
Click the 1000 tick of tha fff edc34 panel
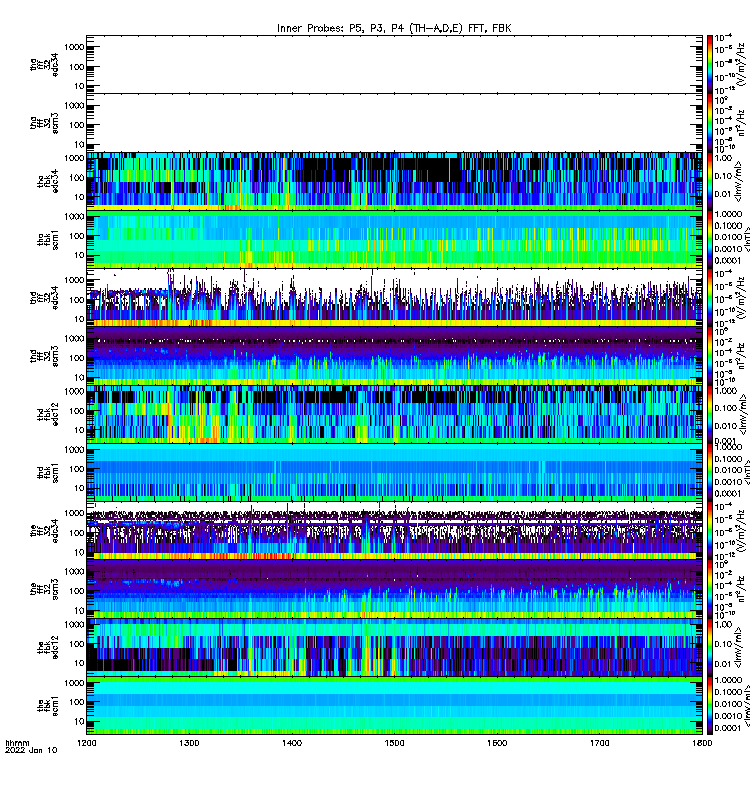[74, 47]
